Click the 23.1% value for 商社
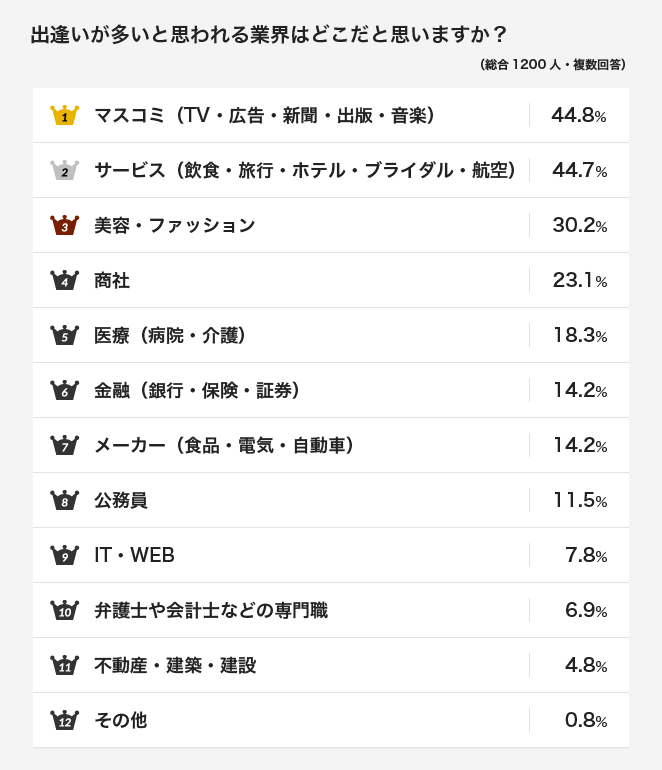This screenshot has height=770, width=662. [579, 280]
